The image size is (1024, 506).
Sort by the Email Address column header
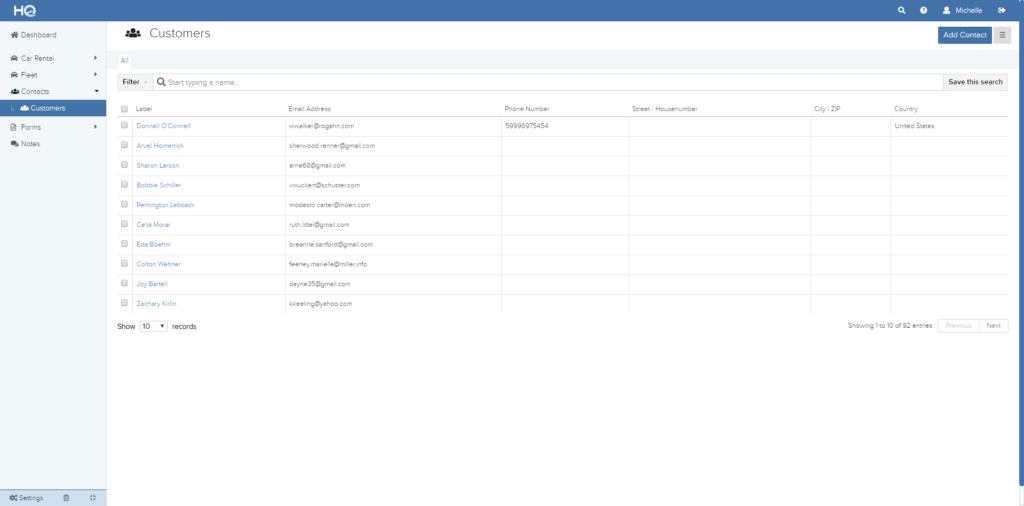(310, 109)
